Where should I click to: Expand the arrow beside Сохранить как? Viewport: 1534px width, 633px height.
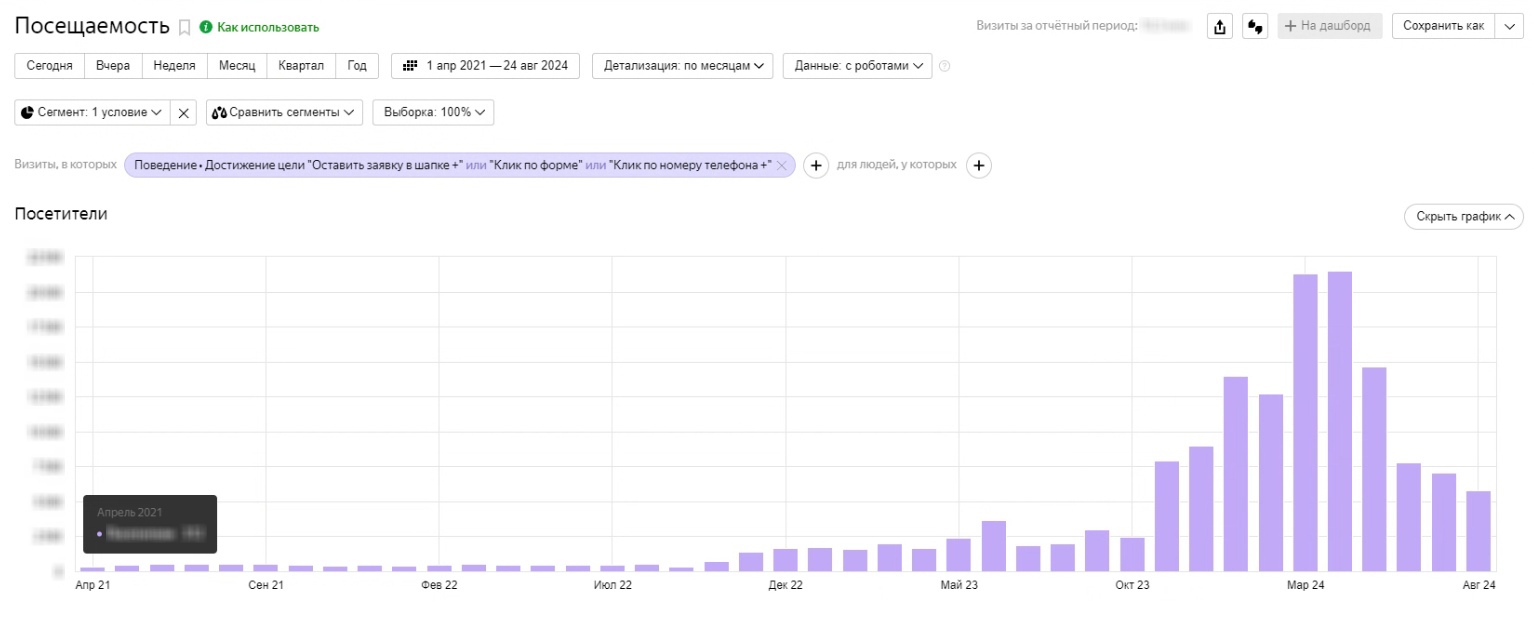1509,26
